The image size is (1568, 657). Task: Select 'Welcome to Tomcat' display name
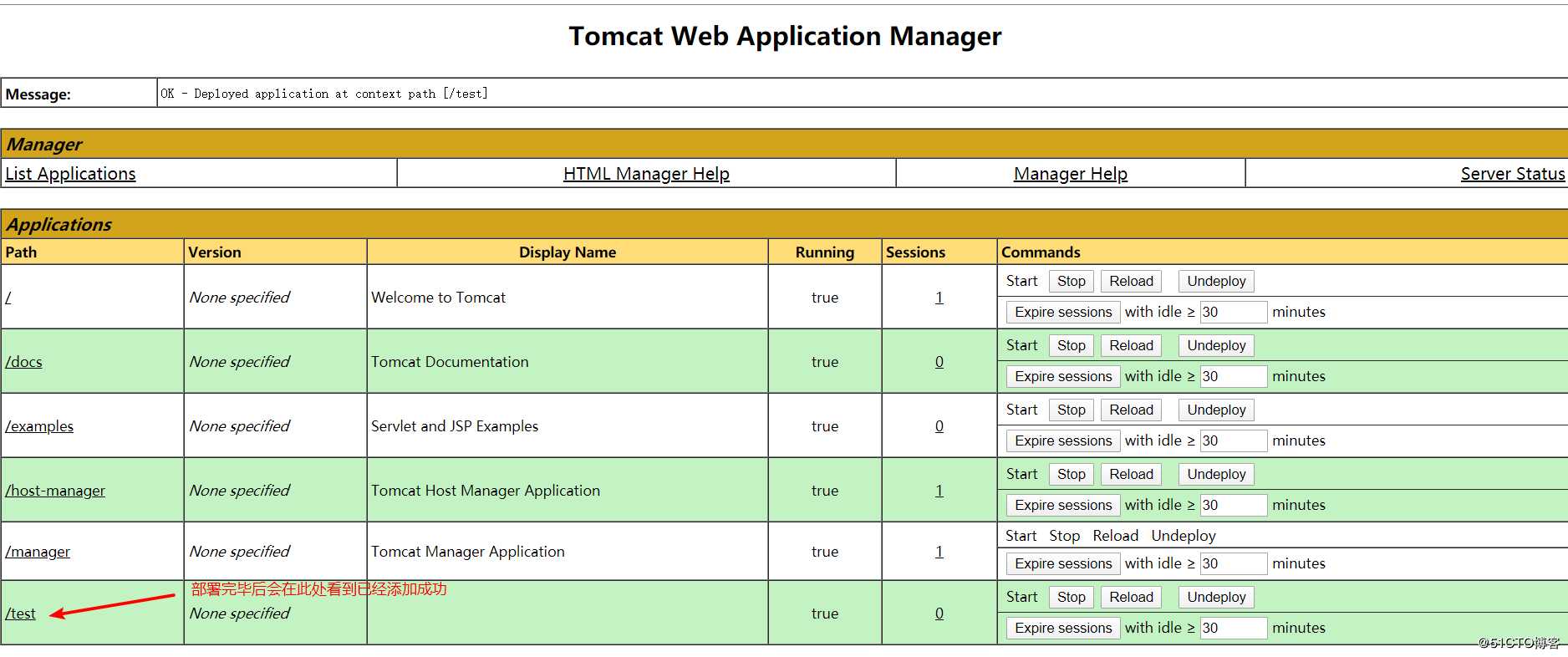[x=438, y=298]
